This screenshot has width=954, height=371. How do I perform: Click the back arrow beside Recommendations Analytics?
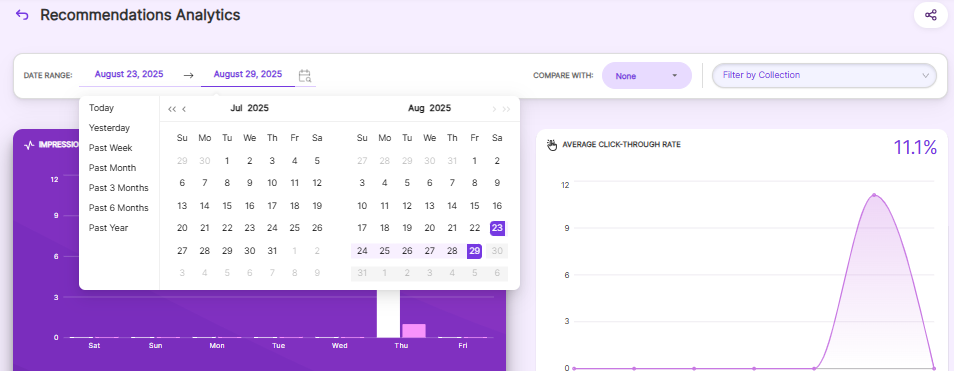(22, 15)
